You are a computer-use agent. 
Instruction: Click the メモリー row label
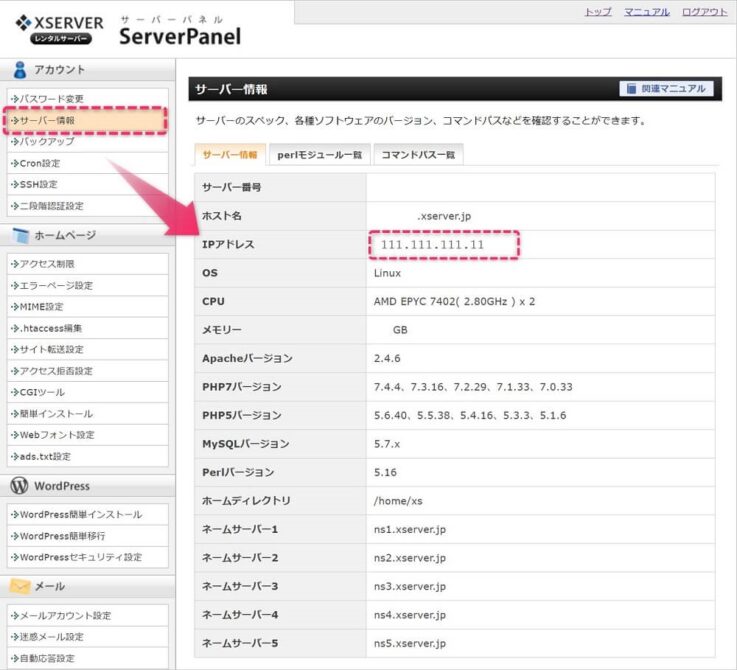click(x=222, y=330)
